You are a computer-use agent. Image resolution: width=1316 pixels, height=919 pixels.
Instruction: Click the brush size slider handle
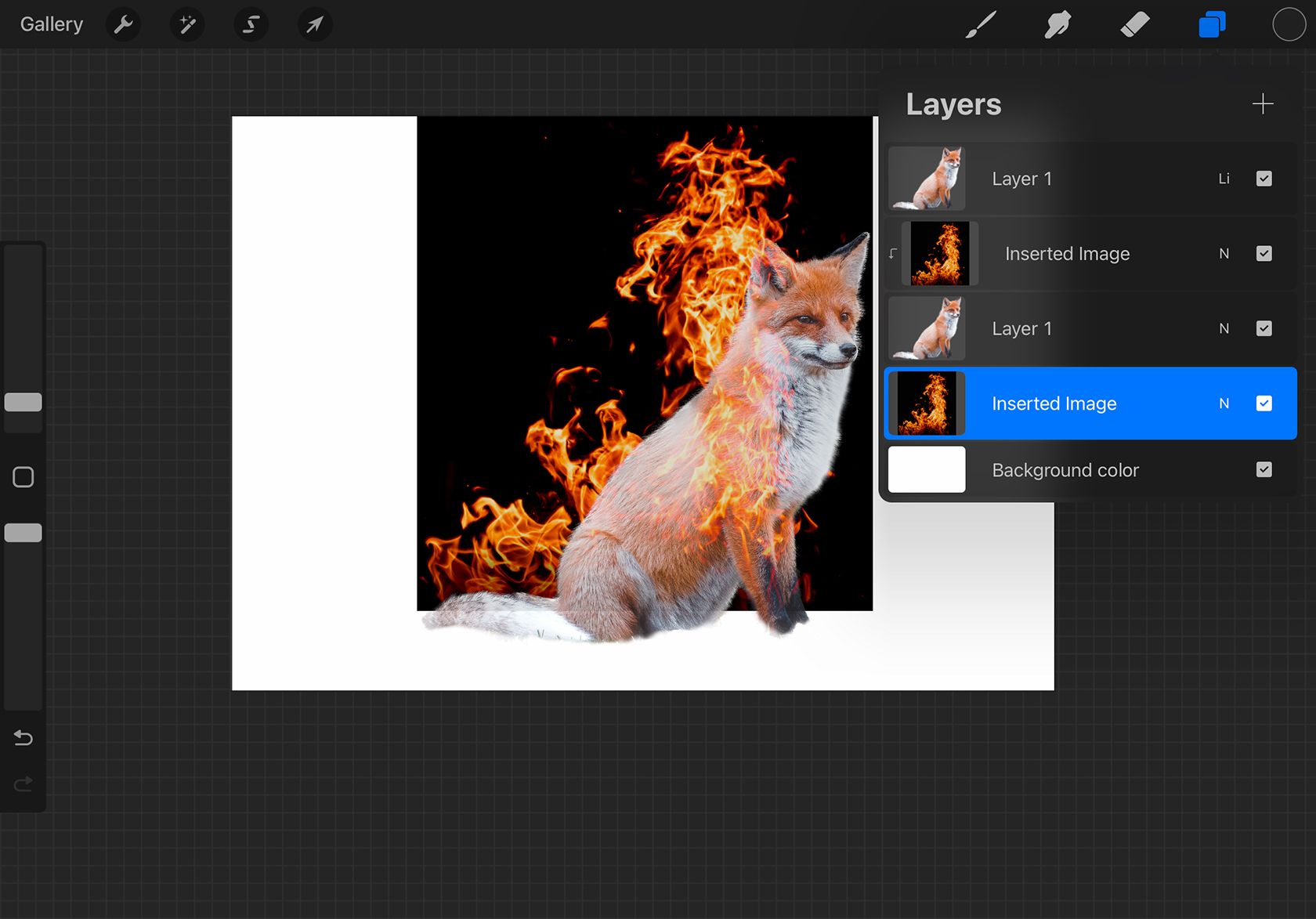point(23,403)
